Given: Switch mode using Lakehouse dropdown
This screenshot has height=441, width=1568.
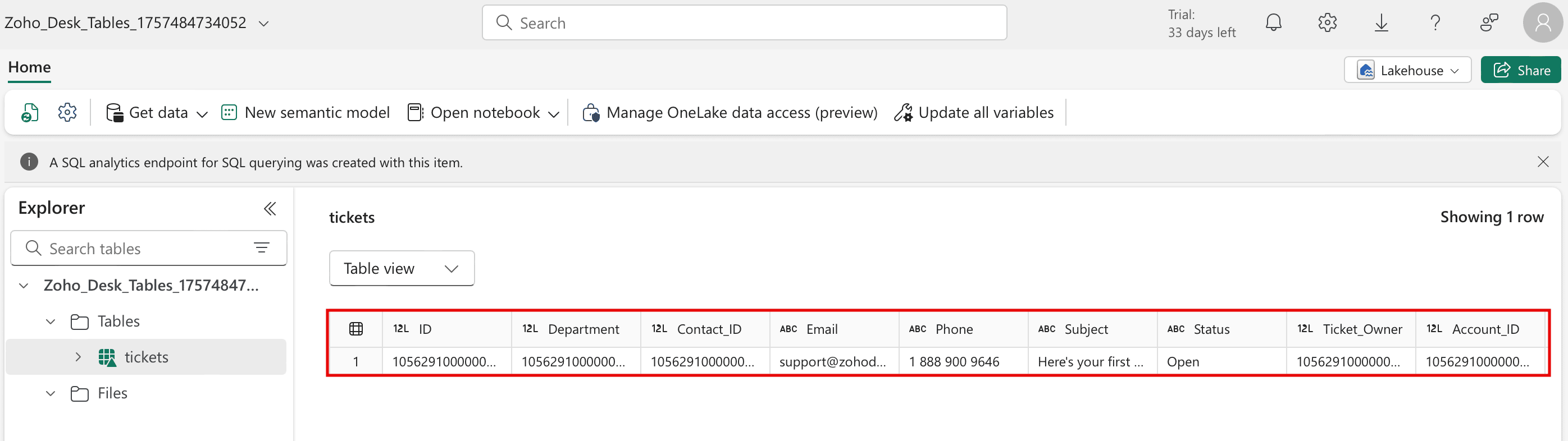Looking at the screenshot, I should click(x=1407, y=71).
